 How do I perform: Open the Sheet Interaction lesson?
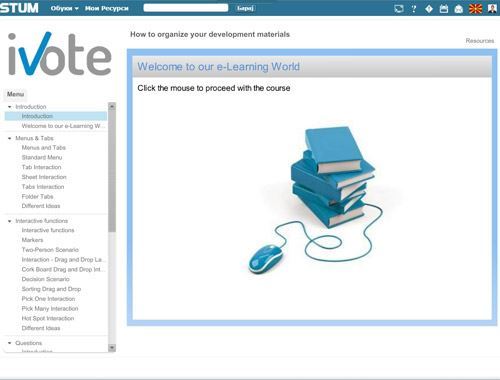coord(44,177)
